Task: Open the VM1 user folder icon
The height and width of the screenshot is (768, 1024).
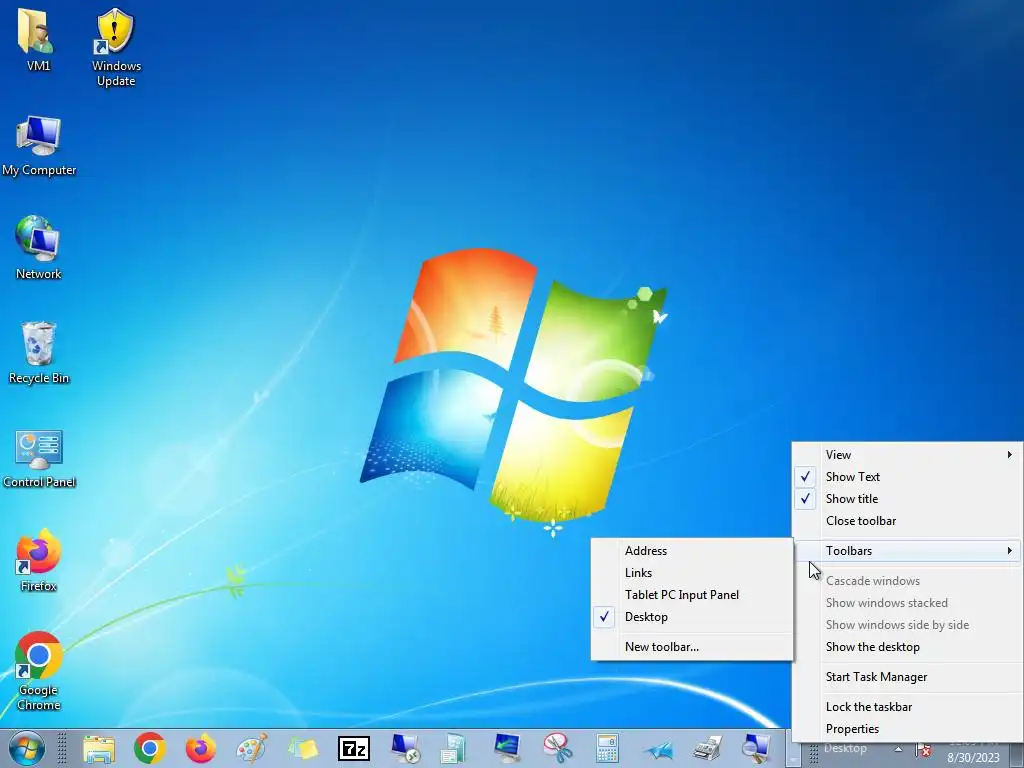Action: pyautogui.click(x=37, y=39)
